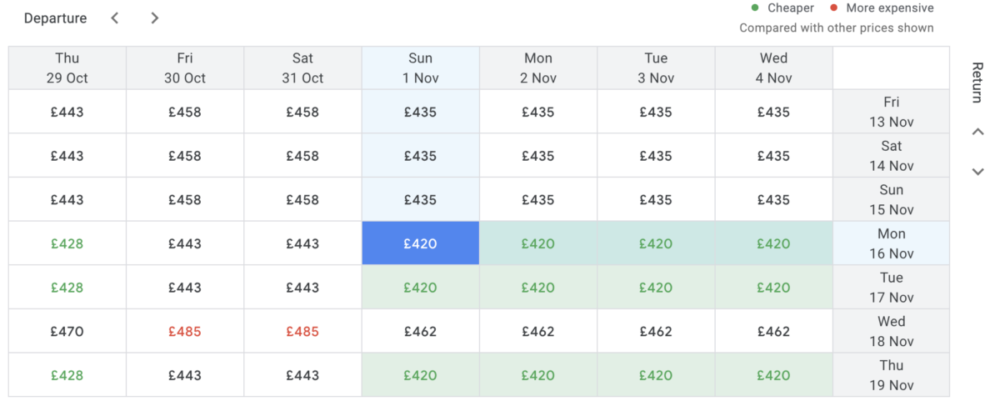Click the next departure dates arrow
This screenshot has width=1000, height=411.
pos(154,18)
